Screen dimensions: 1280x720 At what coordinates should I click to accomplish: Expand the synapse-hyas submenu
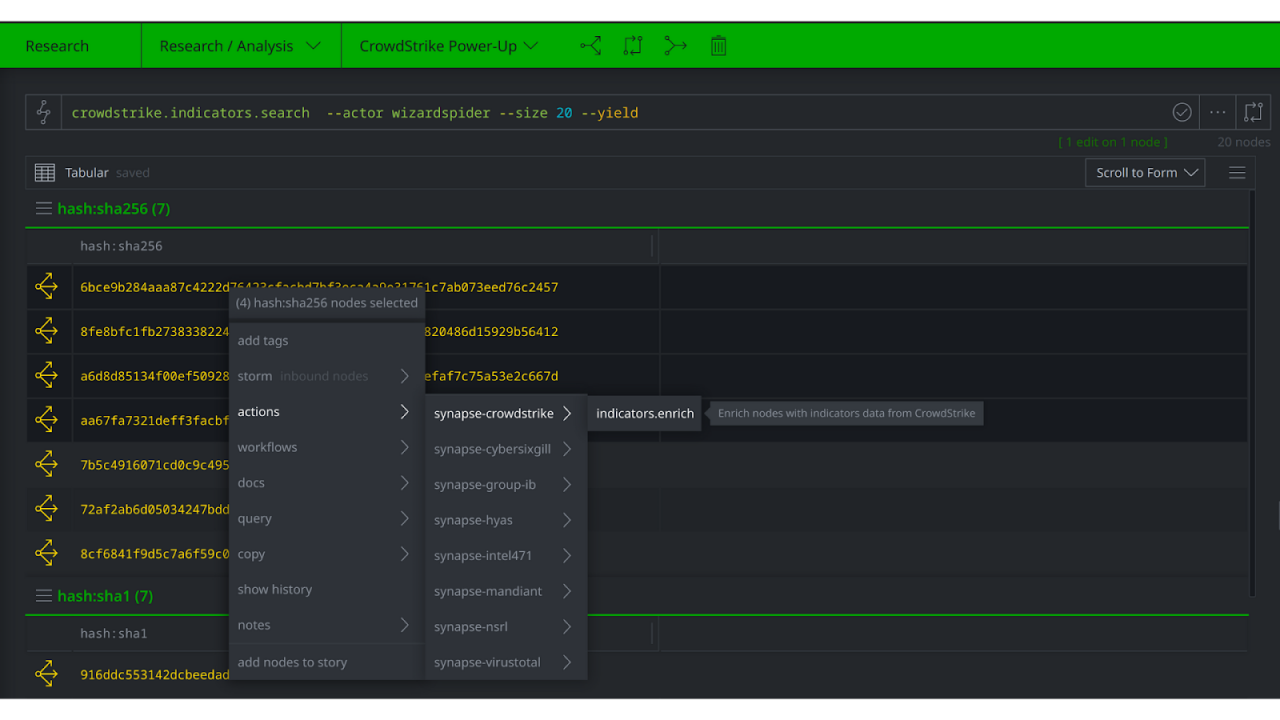point(505,520)
